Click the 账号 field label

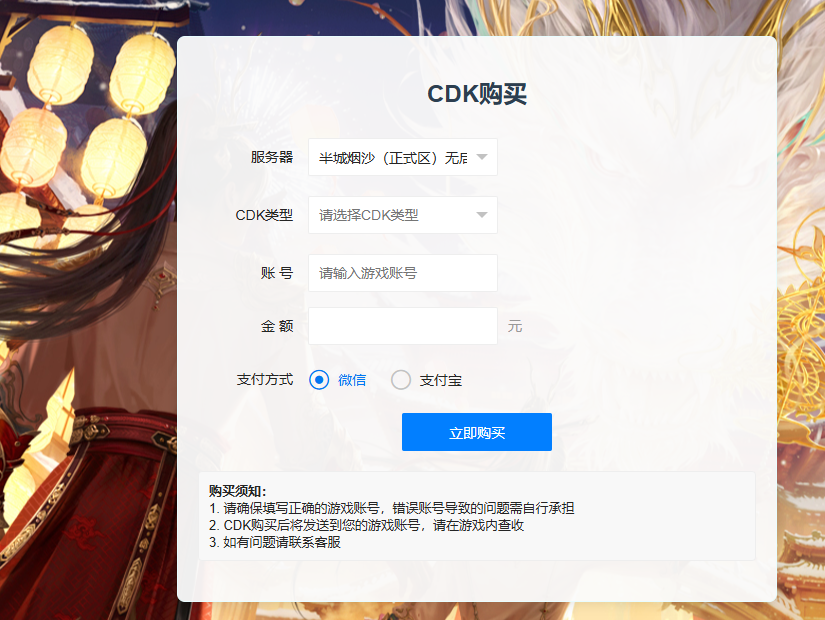pos(277,273)
